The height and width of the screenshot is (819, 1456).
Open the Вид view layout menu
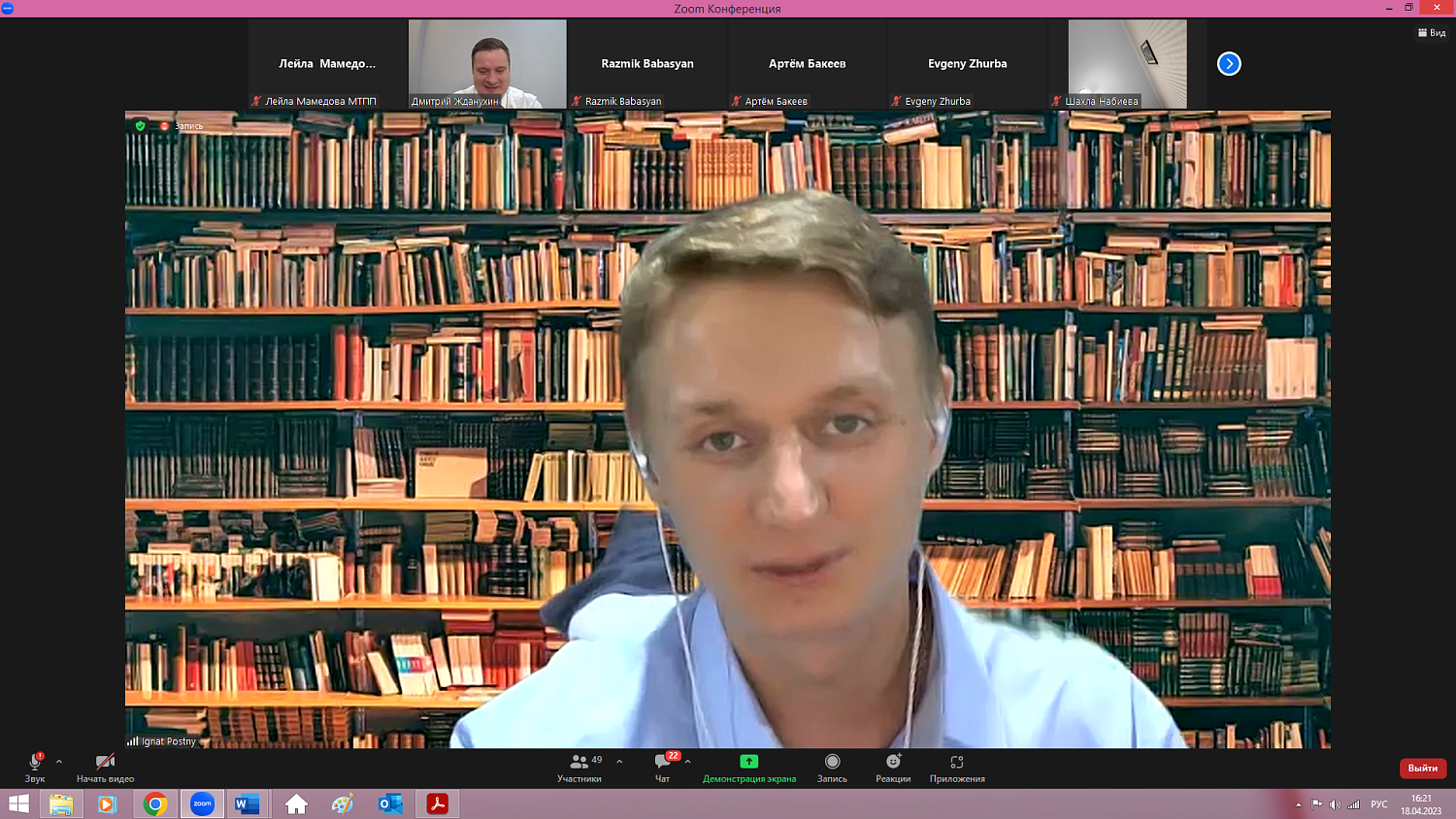tap(1432, 33)
